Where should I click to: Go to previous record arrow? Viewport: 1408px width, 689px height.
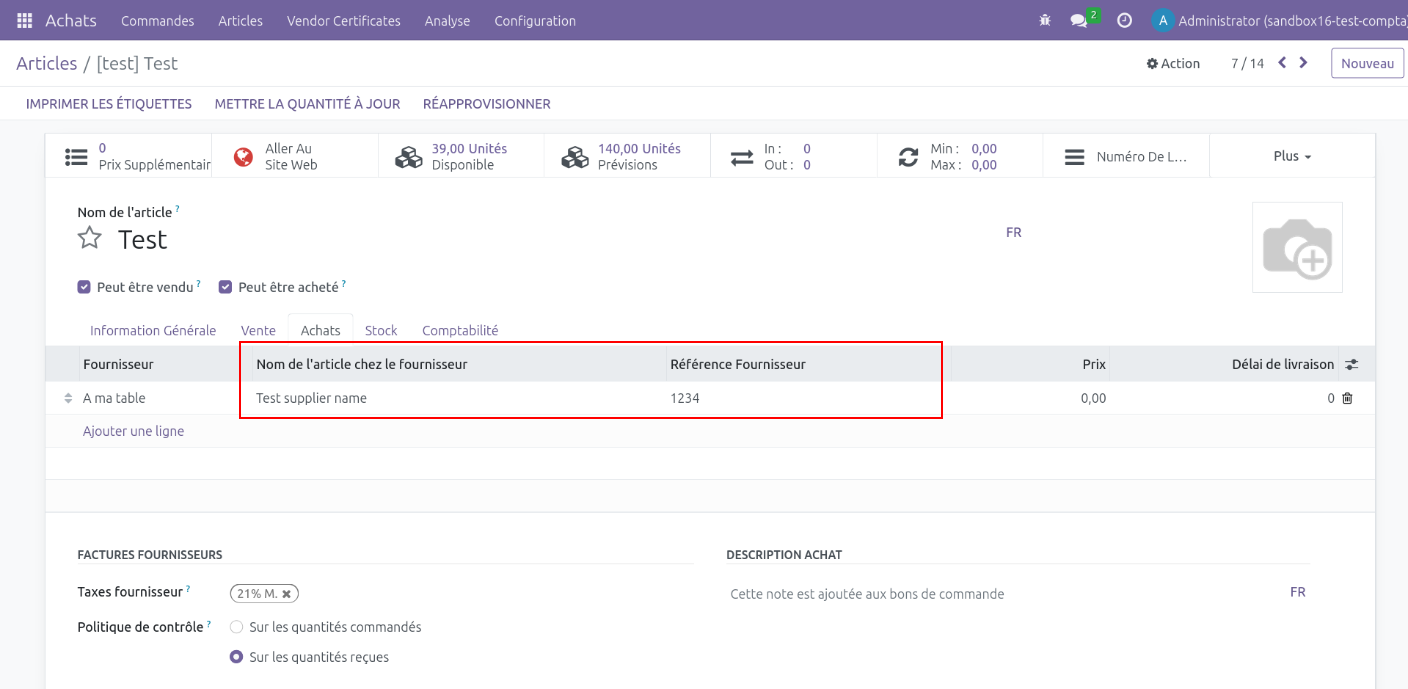1282,63
